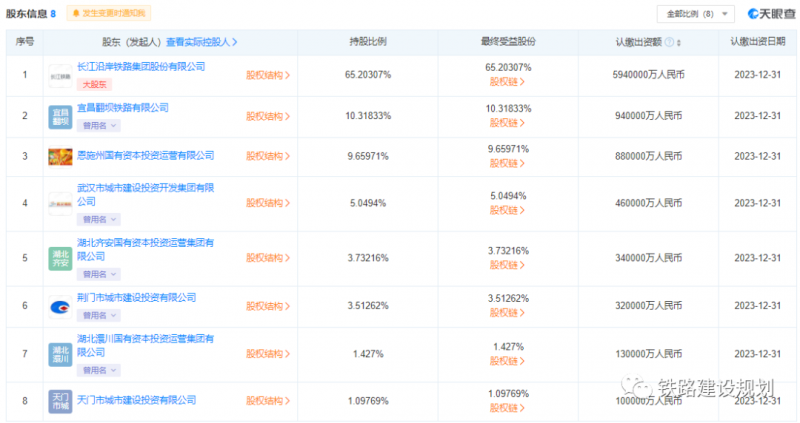Expand 曾用名 for 荆门市城市建设投资
The width and height of the screenshot is (800, 423).
(x=99, y=315)
